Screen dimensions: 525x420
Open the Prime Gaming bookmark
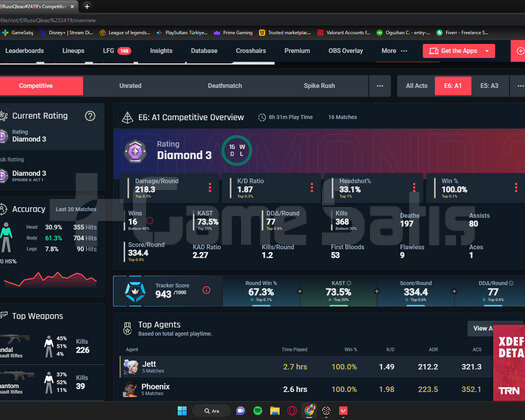233,32
